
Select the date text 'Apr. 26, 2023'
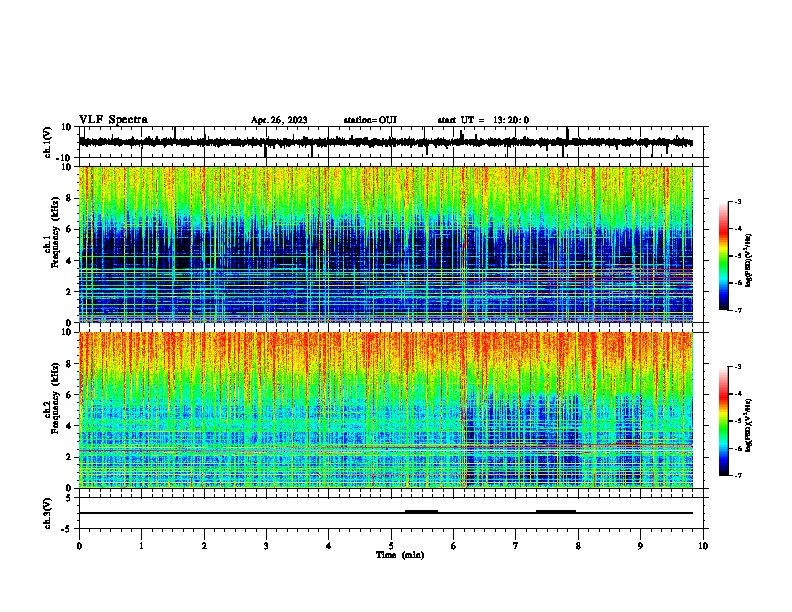click(x=279, y=120)
